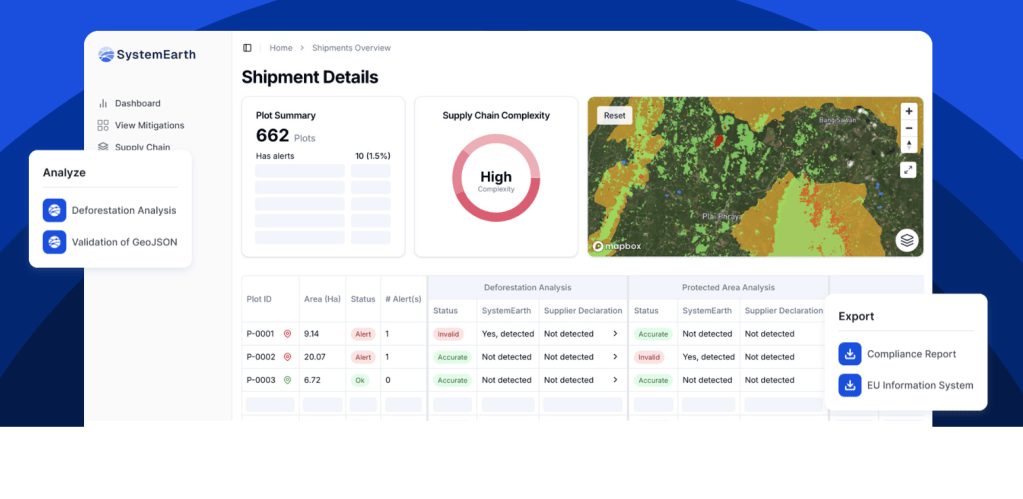The image size is (1023, 499).
Task: Expand deforestation details for P-0001 row
Action: coord(615,334)
